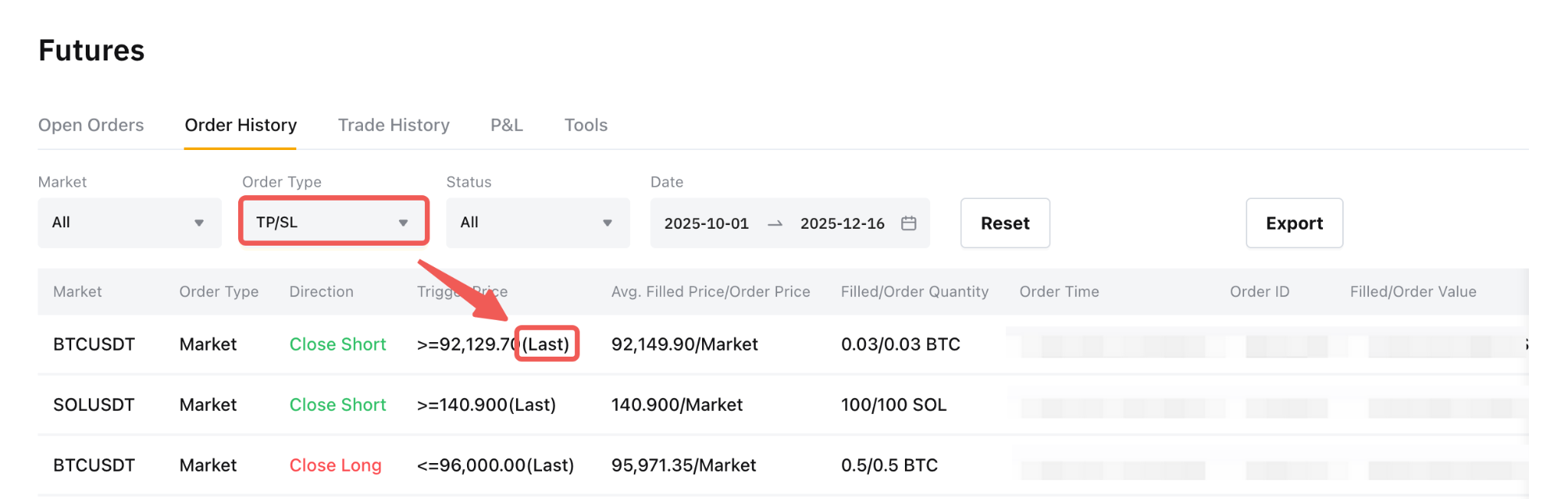Click the Market dropdown arrow
The image size is (1568, 499).
(x=199, y=223)
